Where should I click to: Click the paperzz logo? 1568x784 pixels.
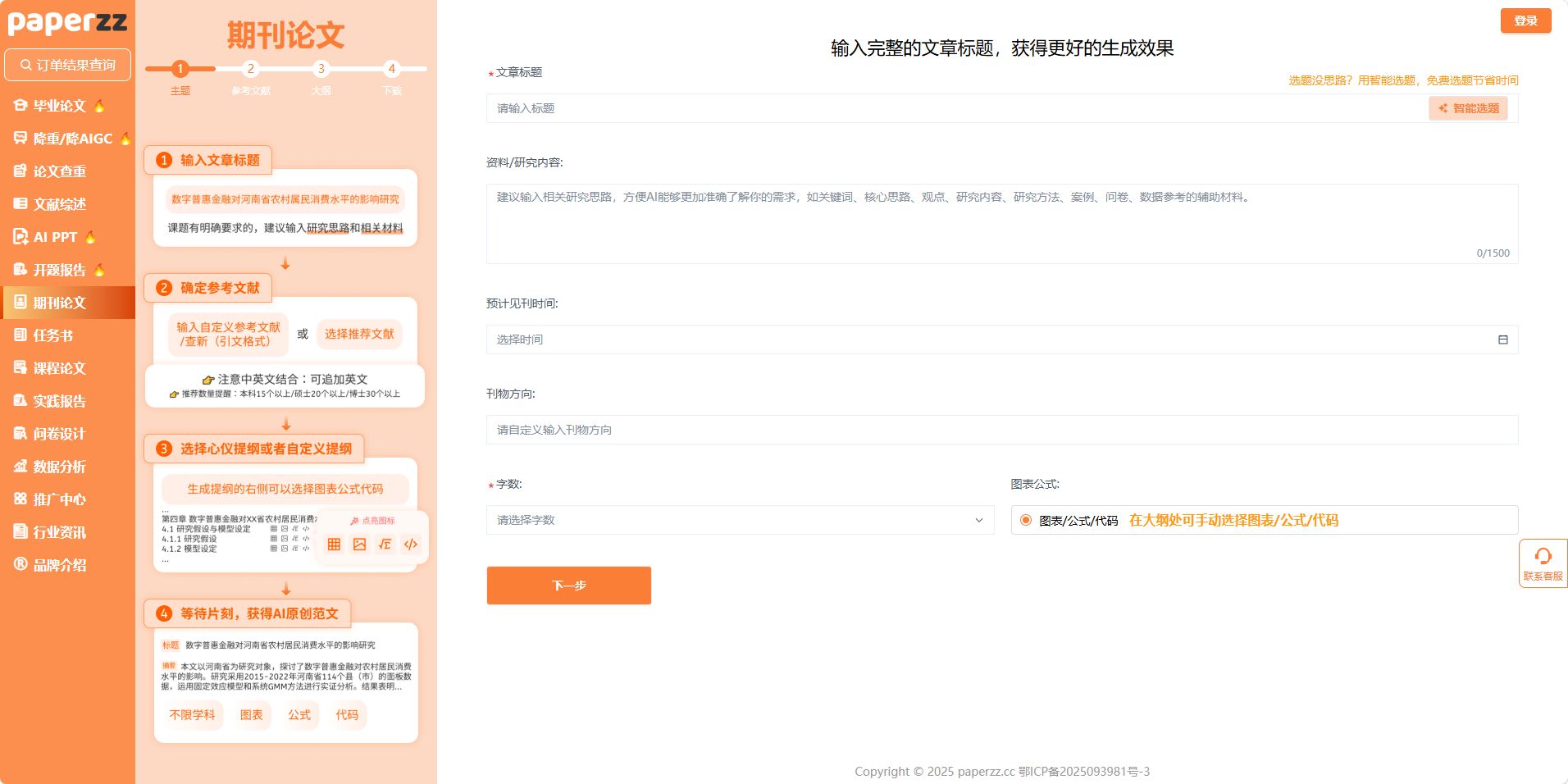(67, 22)
